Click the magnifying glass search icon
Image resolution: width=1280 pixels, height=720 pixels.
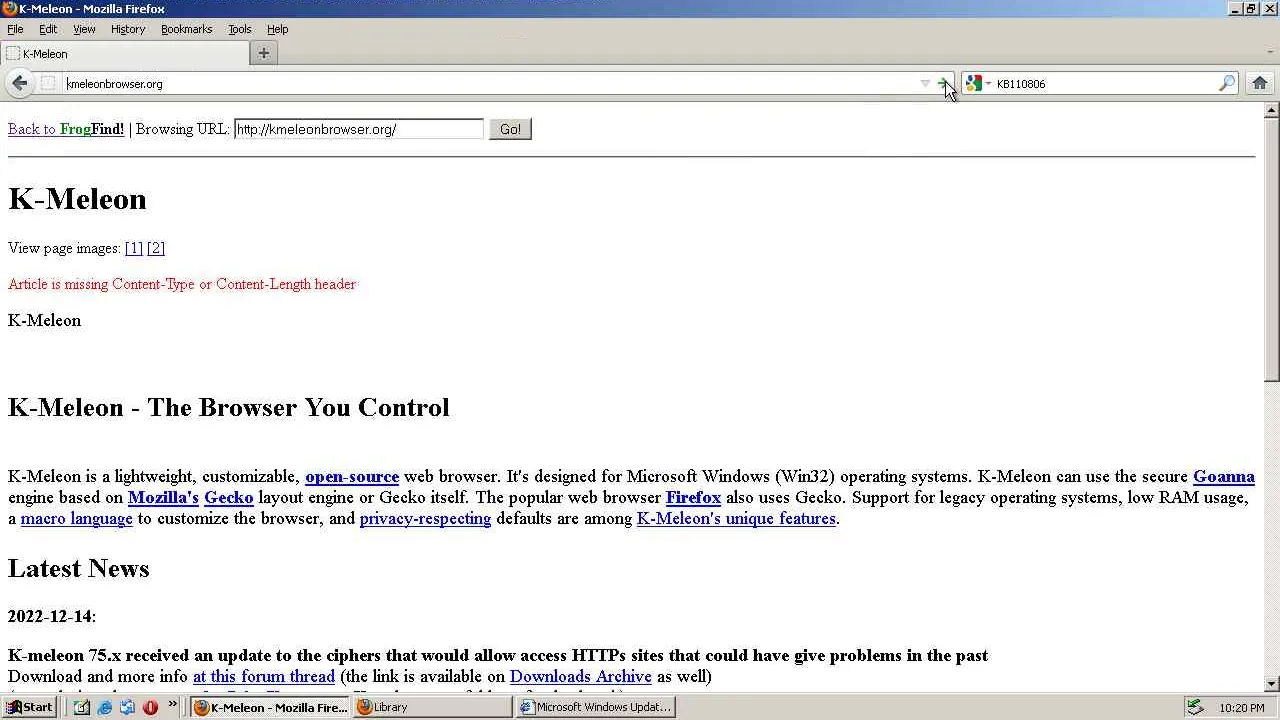click(x=1226, y=83)
